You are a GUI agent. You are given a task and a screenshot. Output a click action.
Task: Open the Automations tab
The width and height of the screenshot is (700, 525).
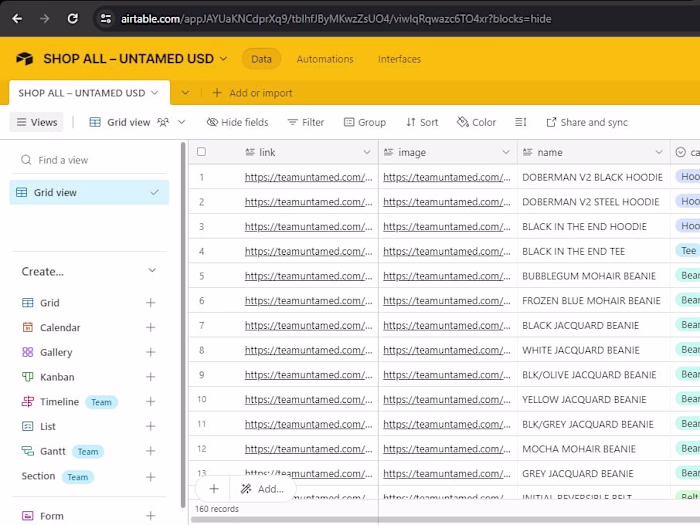point(325,59)
